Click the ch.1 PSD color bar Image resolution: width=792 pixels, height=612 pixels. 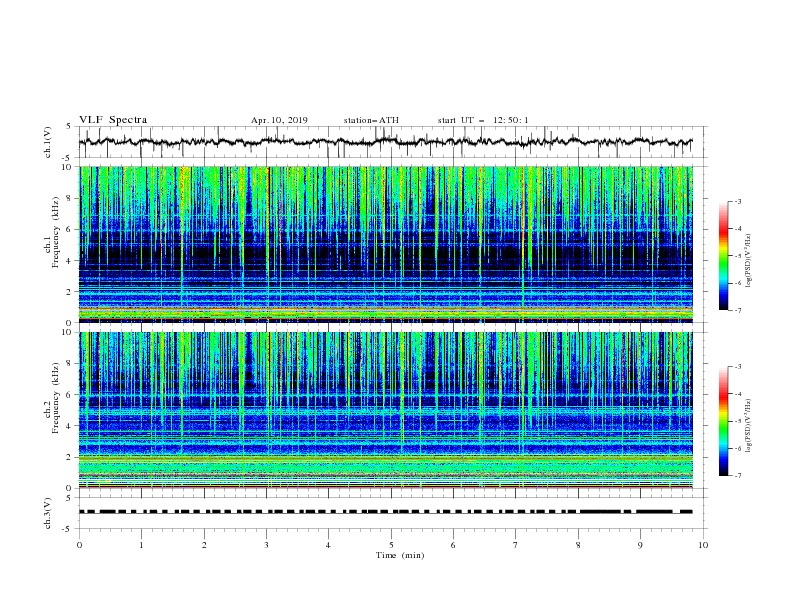pyautogui.click(x=724, y=256)
